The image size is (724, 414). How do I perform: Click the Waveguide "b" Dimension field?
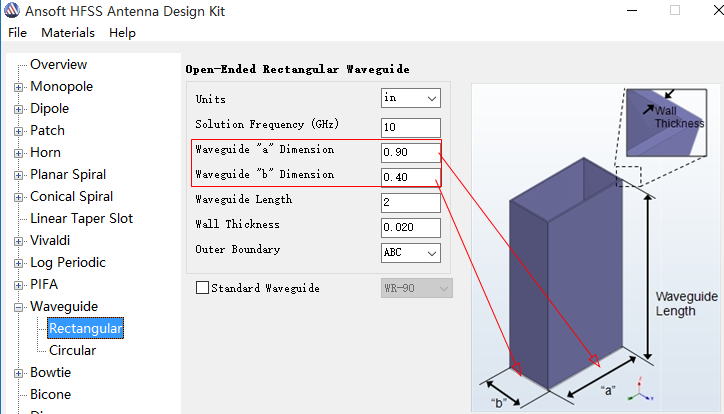click(x=410, y=177)
